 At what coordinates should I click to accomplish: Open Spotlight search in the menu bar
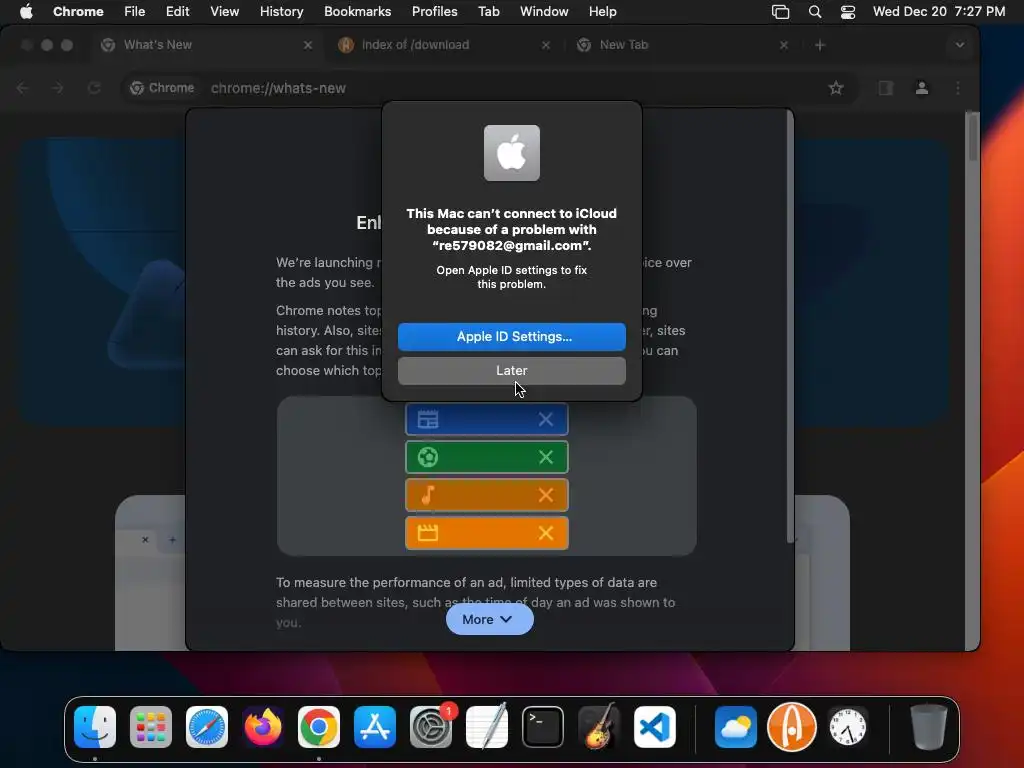pyautogui.click(x=815, y=12)
